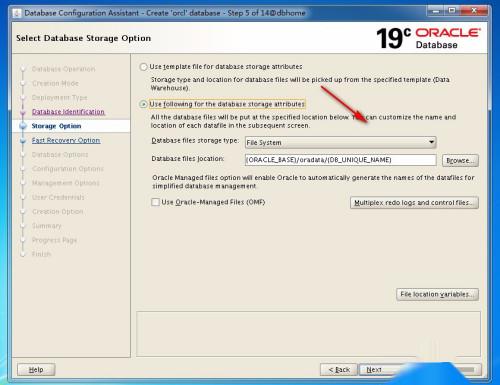Go to Fast Recovery Option step
This screenshot has height=385, width=500.
66,140
